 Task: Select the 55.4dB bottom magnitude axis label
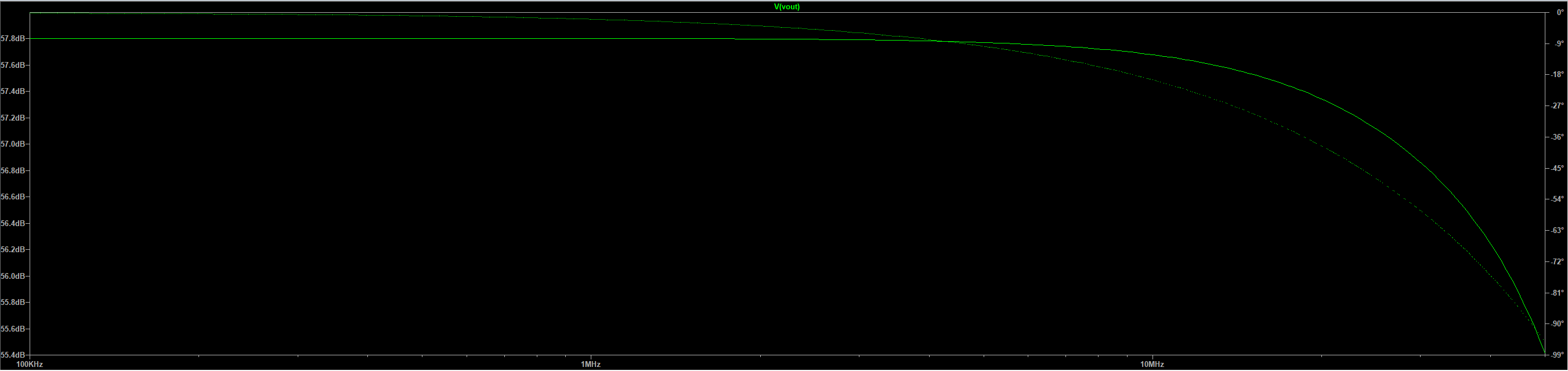pos(13,355)
